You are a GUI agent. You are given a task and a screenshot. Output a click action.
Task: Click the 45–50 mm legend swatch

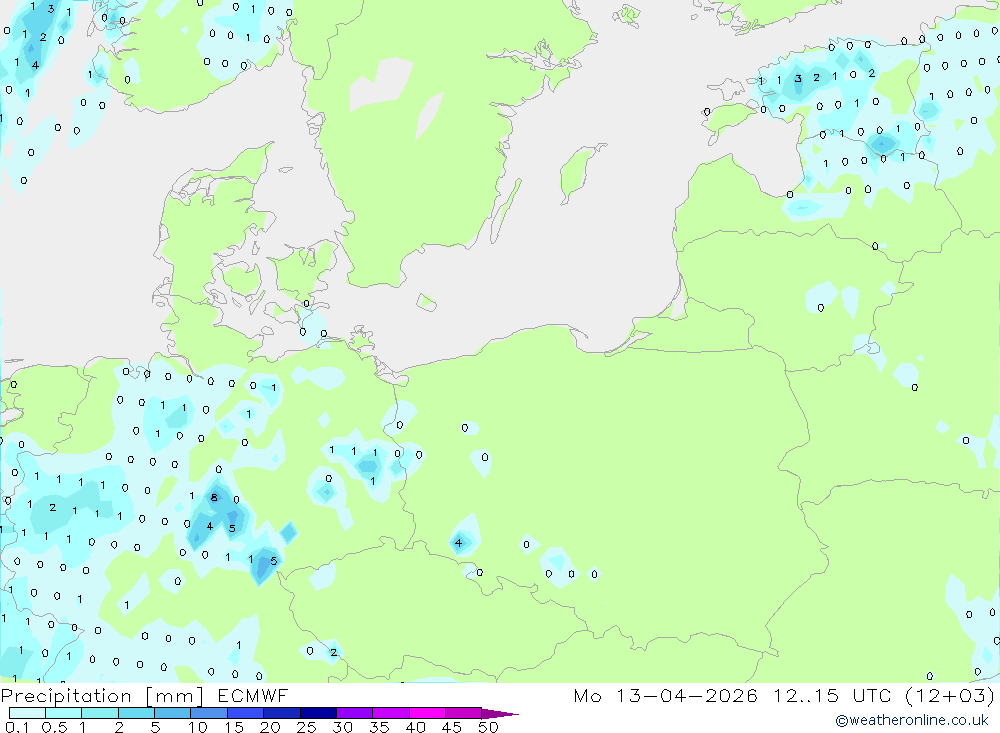point(464,713)
